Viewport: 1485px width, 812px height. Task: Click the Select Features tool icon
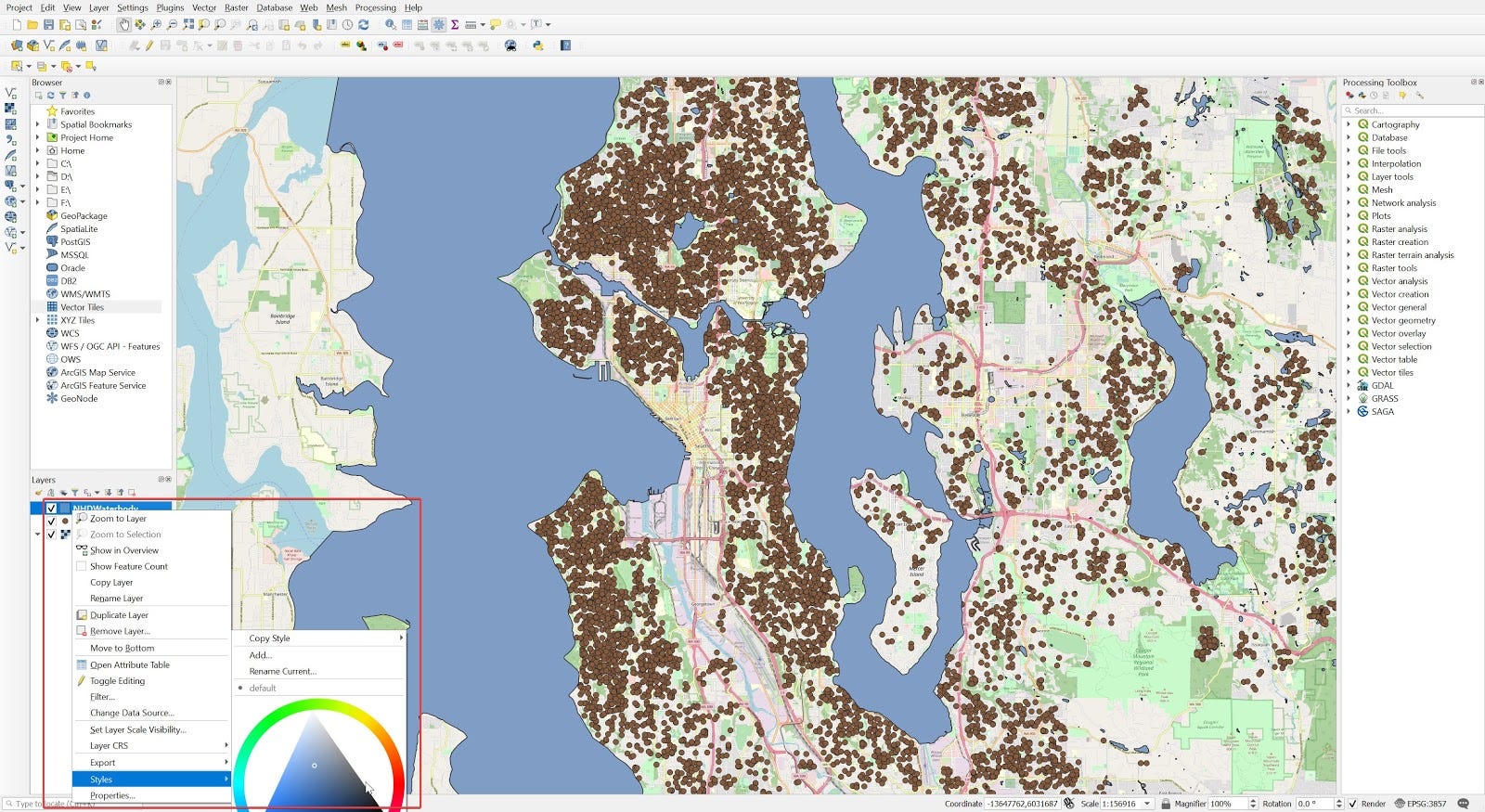17,66
